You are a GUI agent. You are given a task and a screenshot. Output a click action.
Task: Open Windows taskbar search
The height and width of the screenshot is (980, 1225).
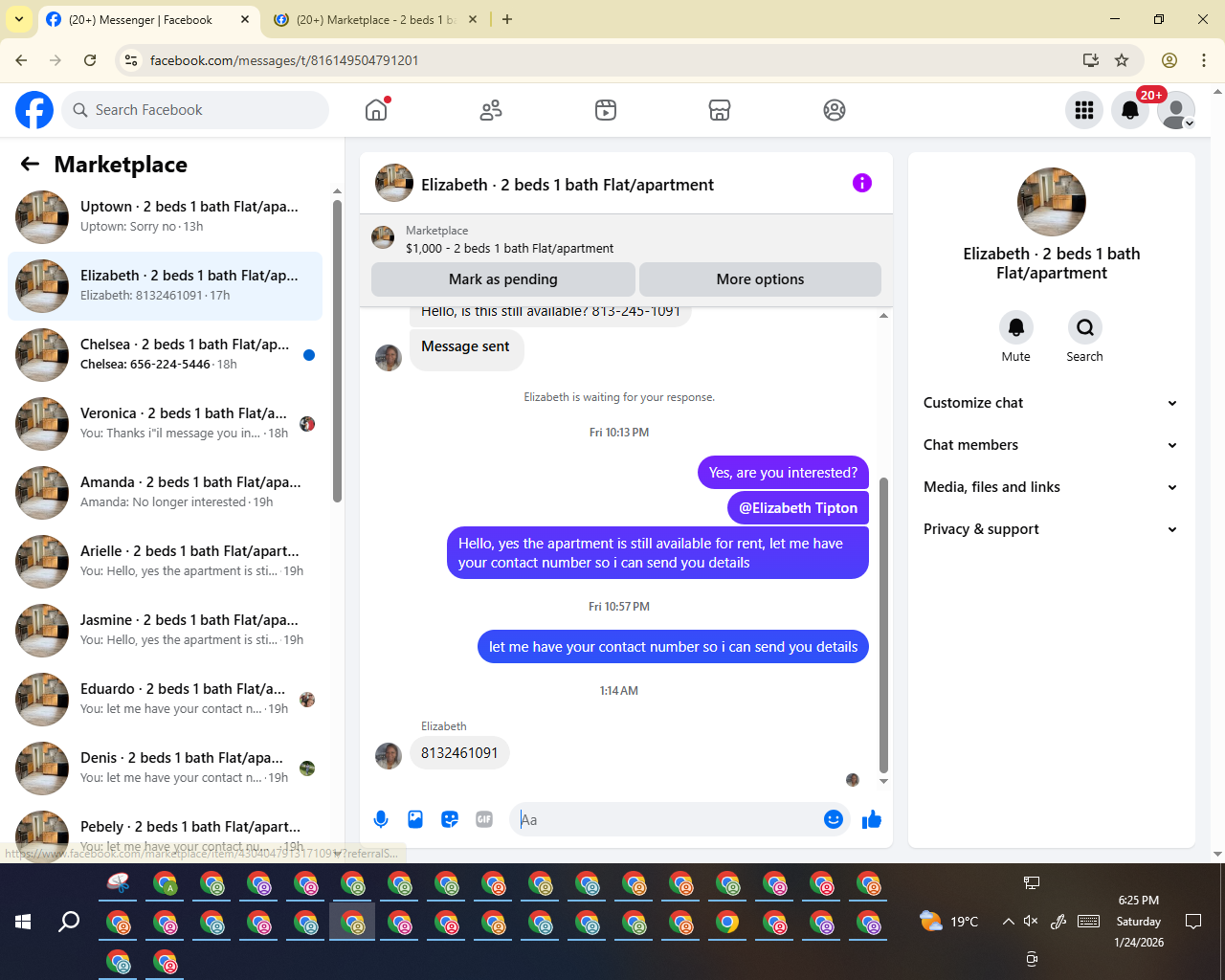pos(69,922)
